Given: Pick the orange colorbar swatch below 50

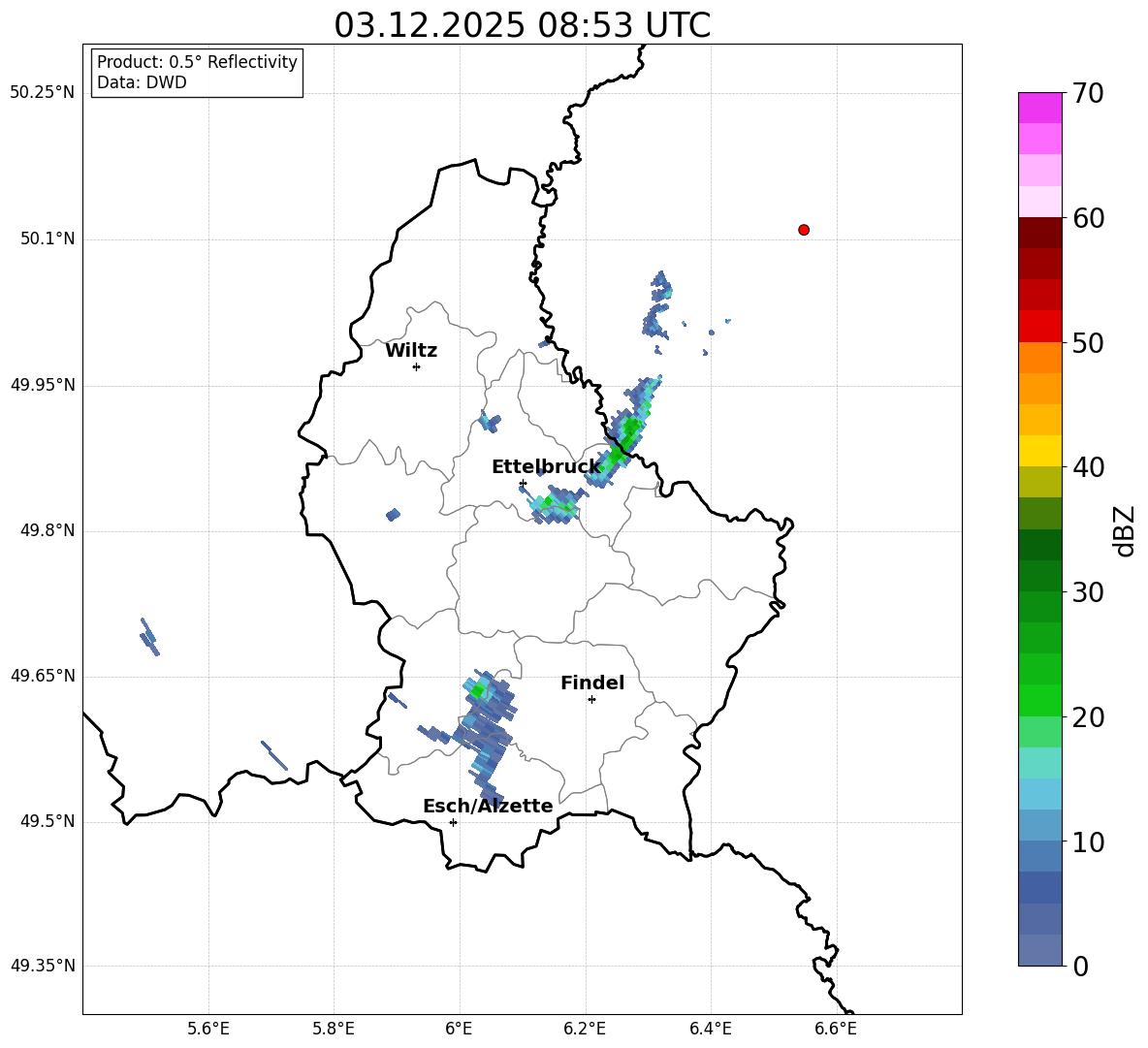Looking at the screenshot, I should click(x=1039, y=357).
